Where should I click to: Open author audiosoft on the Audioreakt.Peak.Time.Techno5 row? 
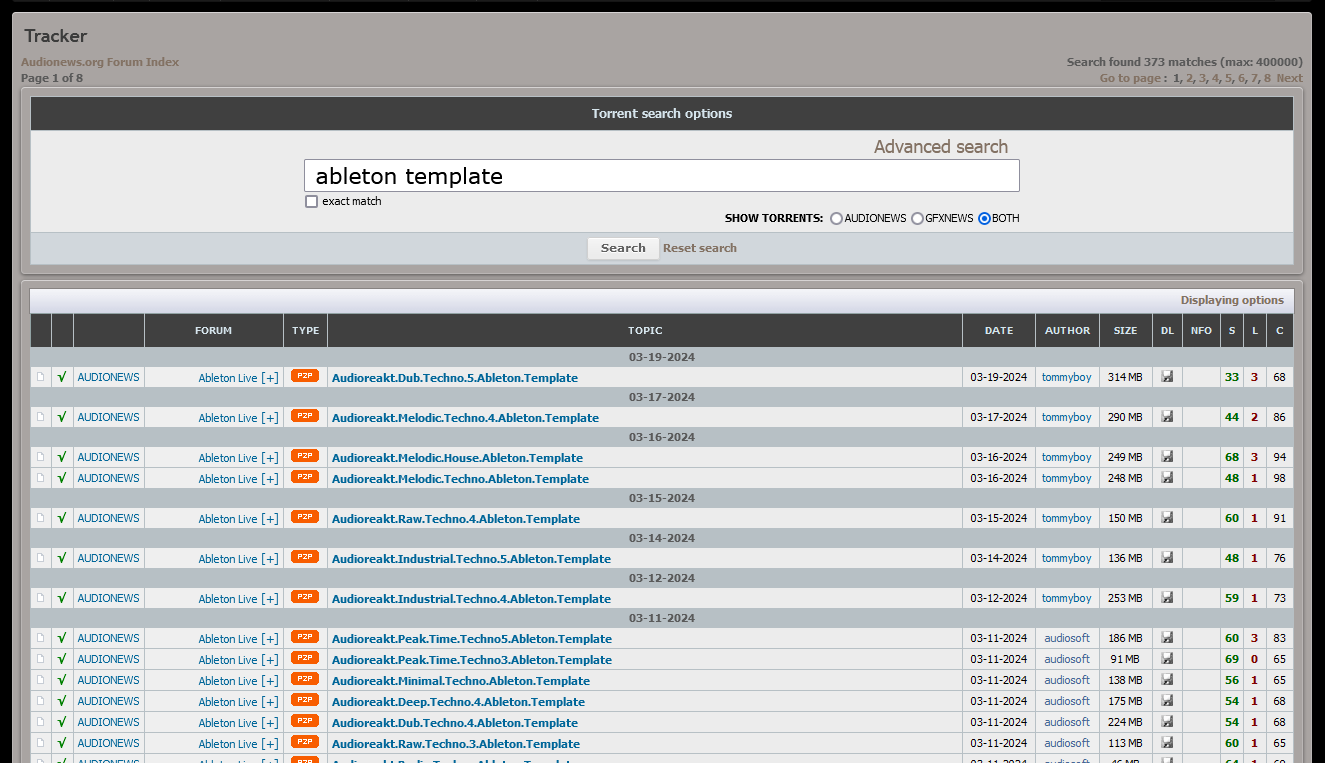[1067, 638]
